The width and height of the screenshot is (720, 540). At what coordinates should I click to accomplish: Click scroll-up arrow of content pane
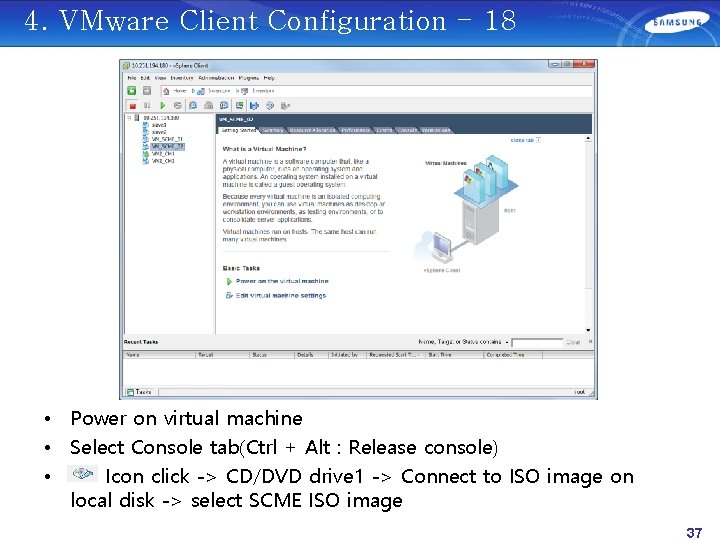tap(588, 139)
